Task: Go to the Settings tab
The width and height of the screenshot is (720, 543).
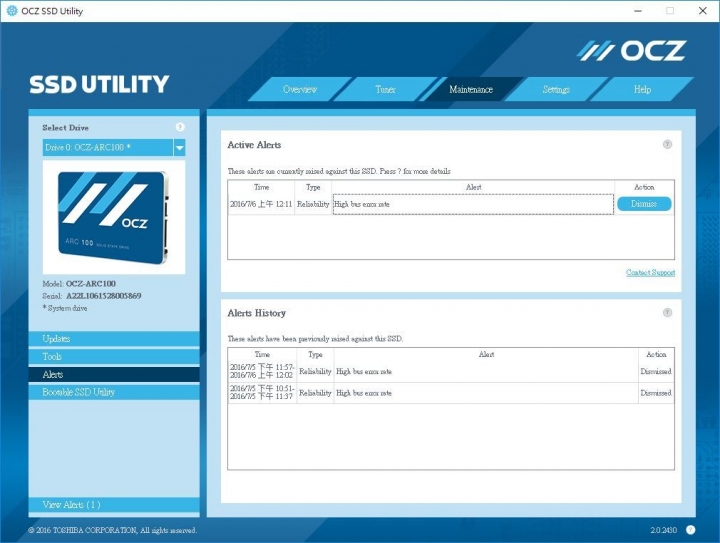Action: click(556, 89)
